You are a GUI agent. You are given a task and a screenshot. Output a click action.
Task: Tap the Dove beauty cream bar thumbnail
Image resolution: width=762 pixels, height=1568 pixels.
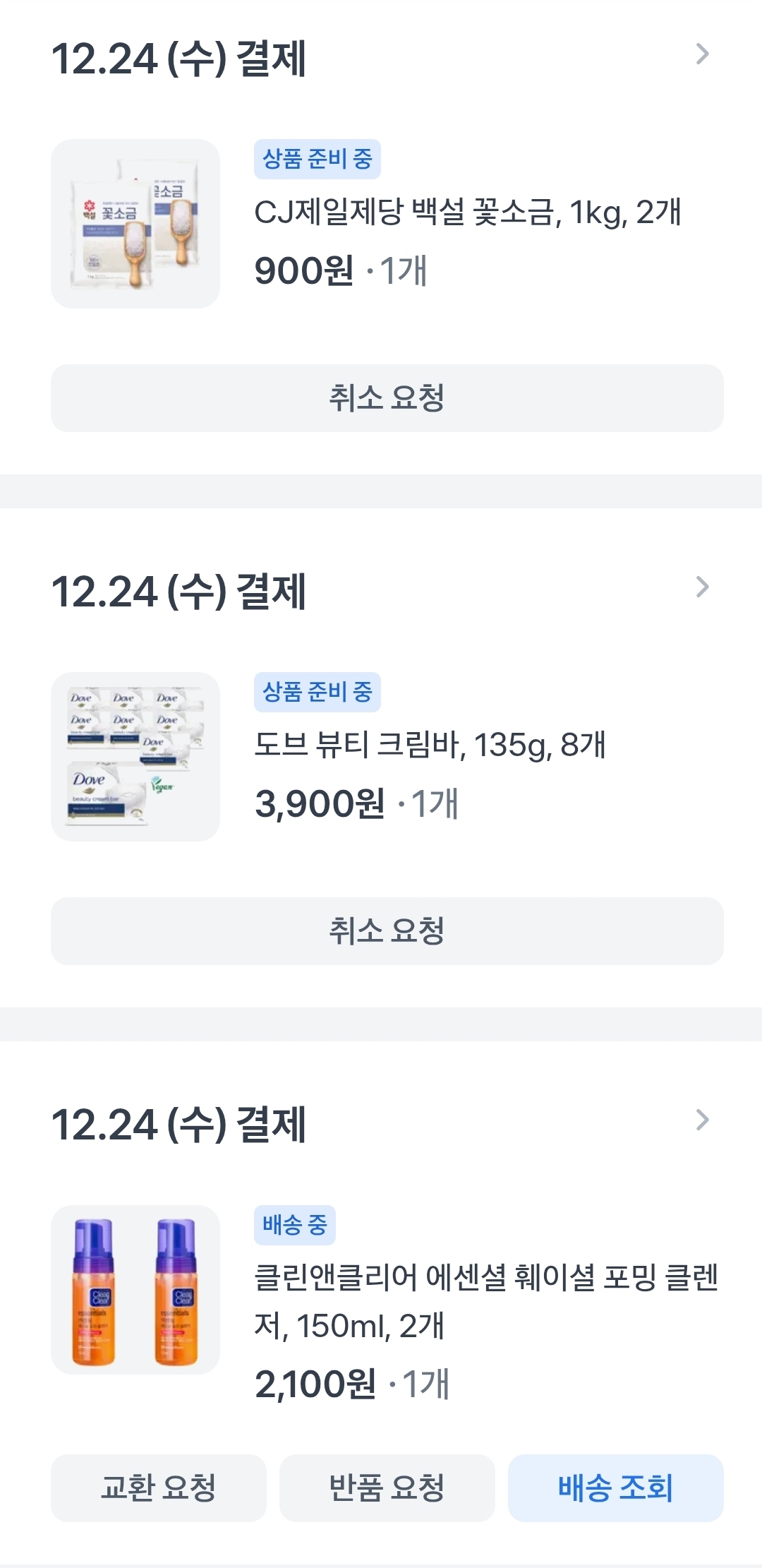135,757
